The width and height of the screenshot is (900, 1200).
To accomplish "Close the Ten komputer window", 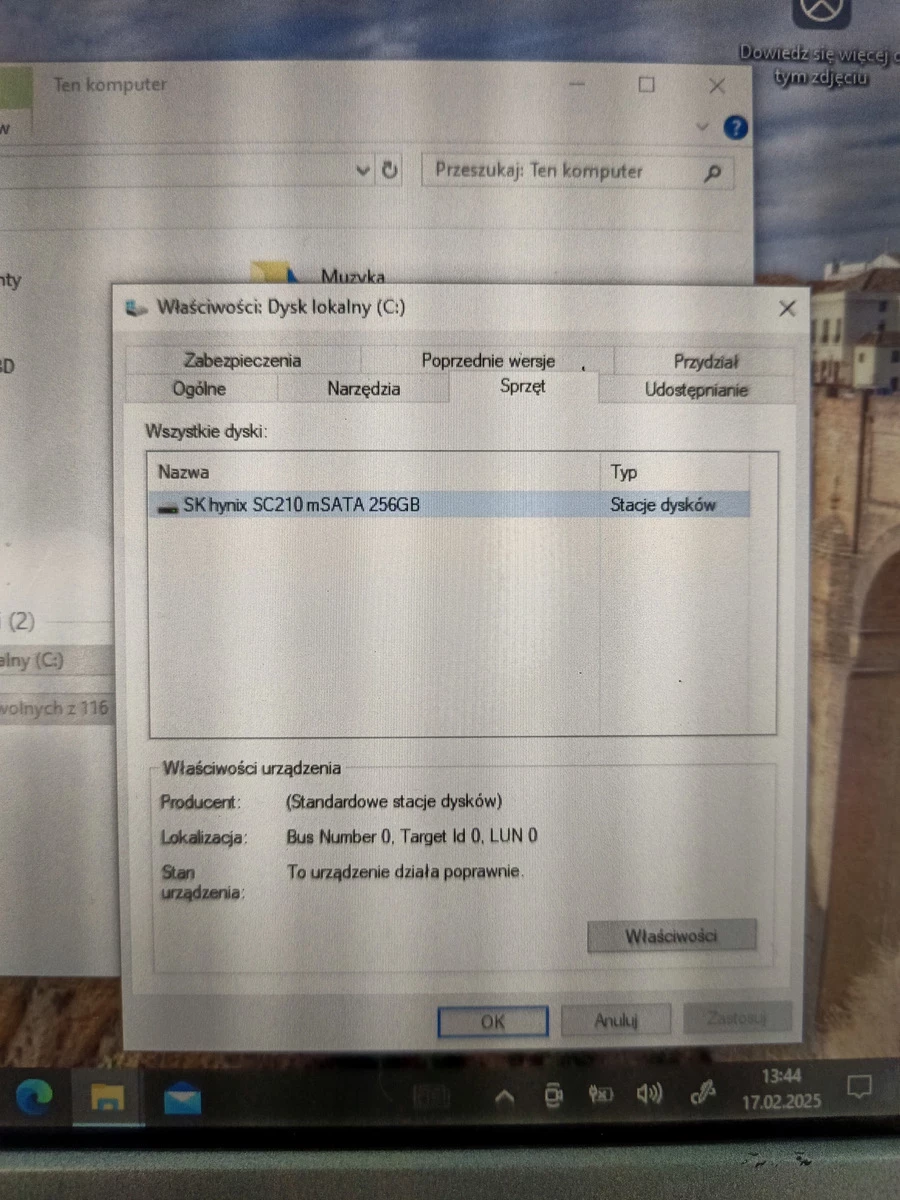I will point(717,86).
